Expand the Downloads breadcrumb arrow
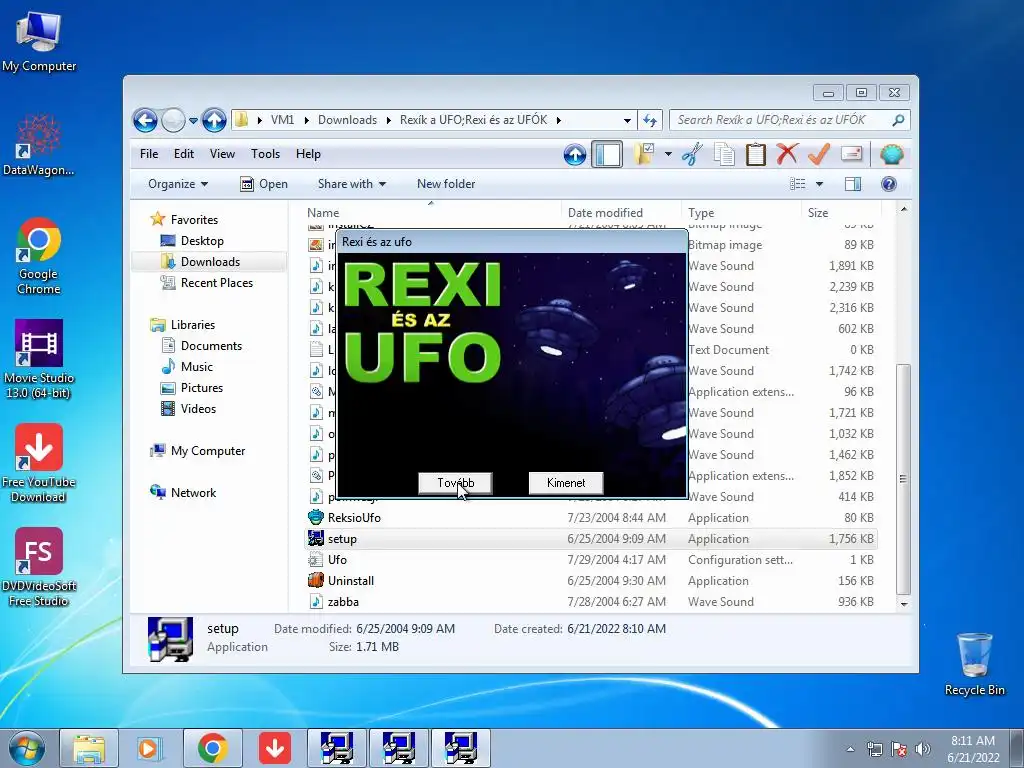The width and height of the screenshot is (1024, 768). 389,120
